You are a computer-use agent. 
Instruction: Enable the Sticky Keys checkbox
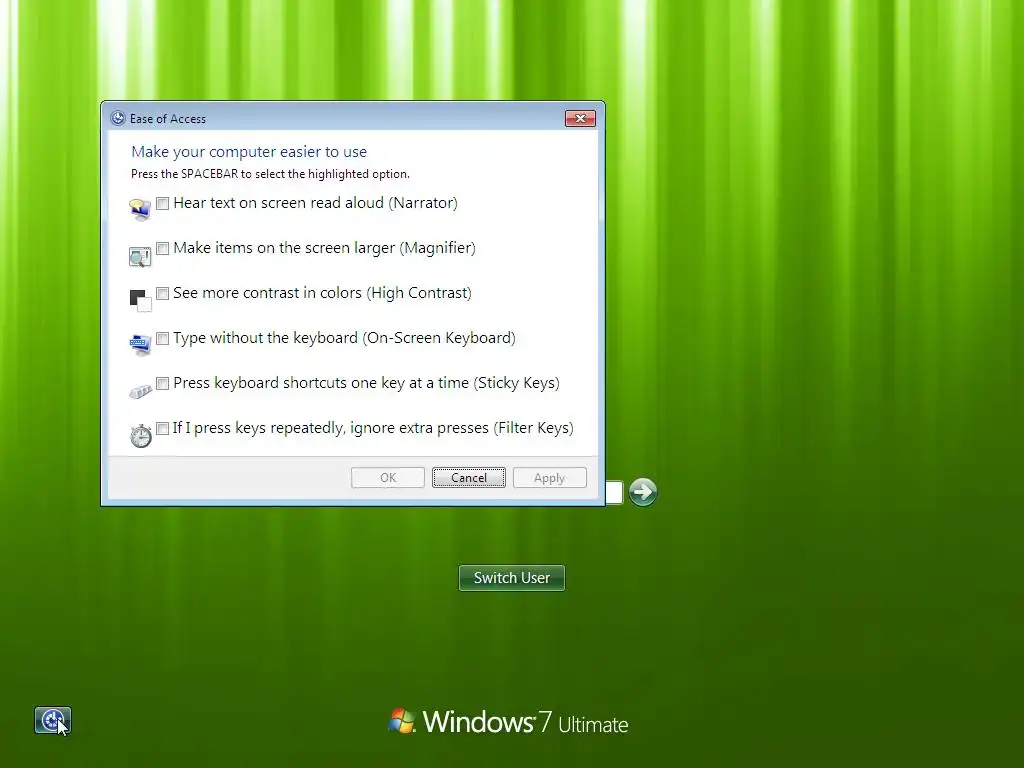click(x=163, y=383)
